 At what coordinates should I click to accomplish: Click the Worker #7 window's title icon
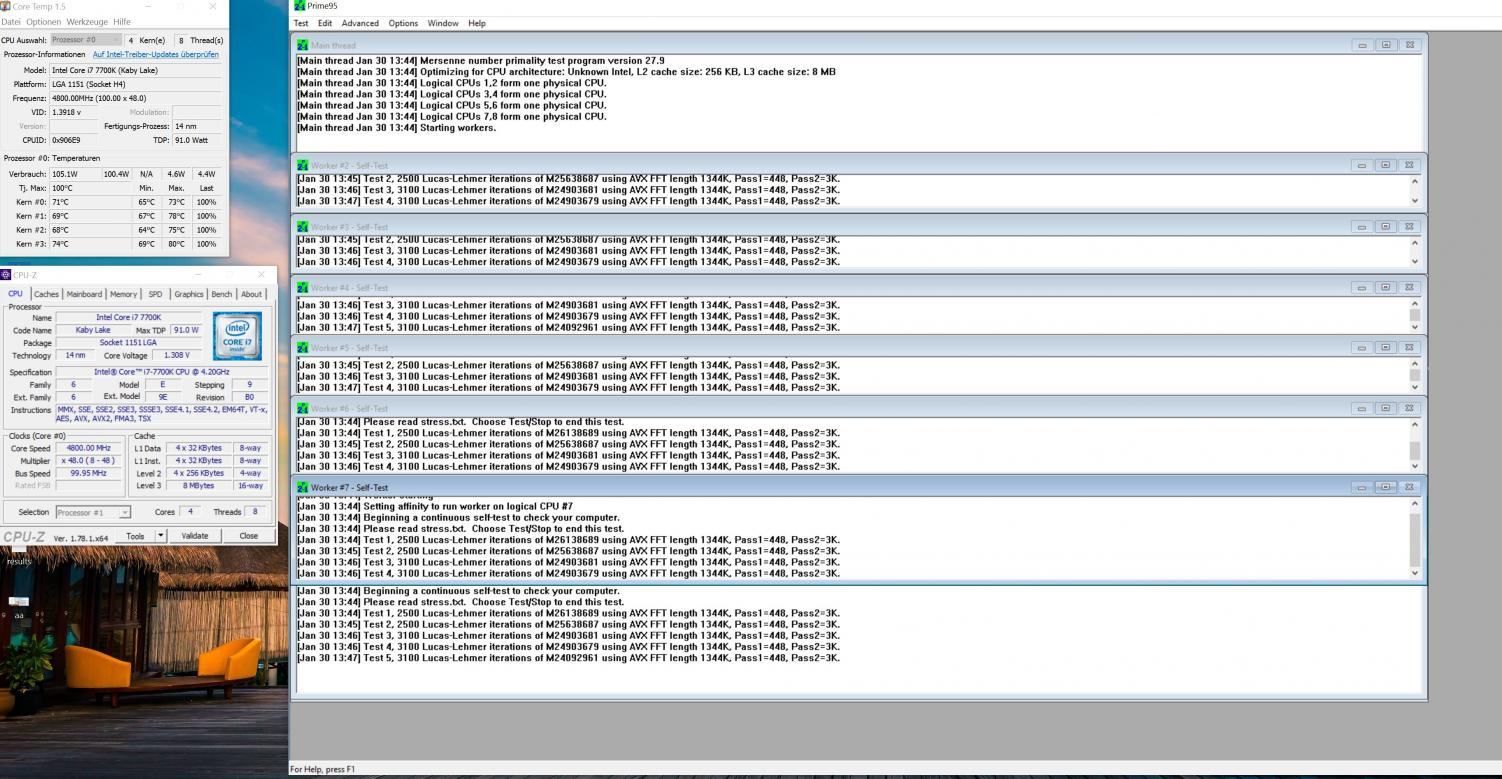pos(303,488)
